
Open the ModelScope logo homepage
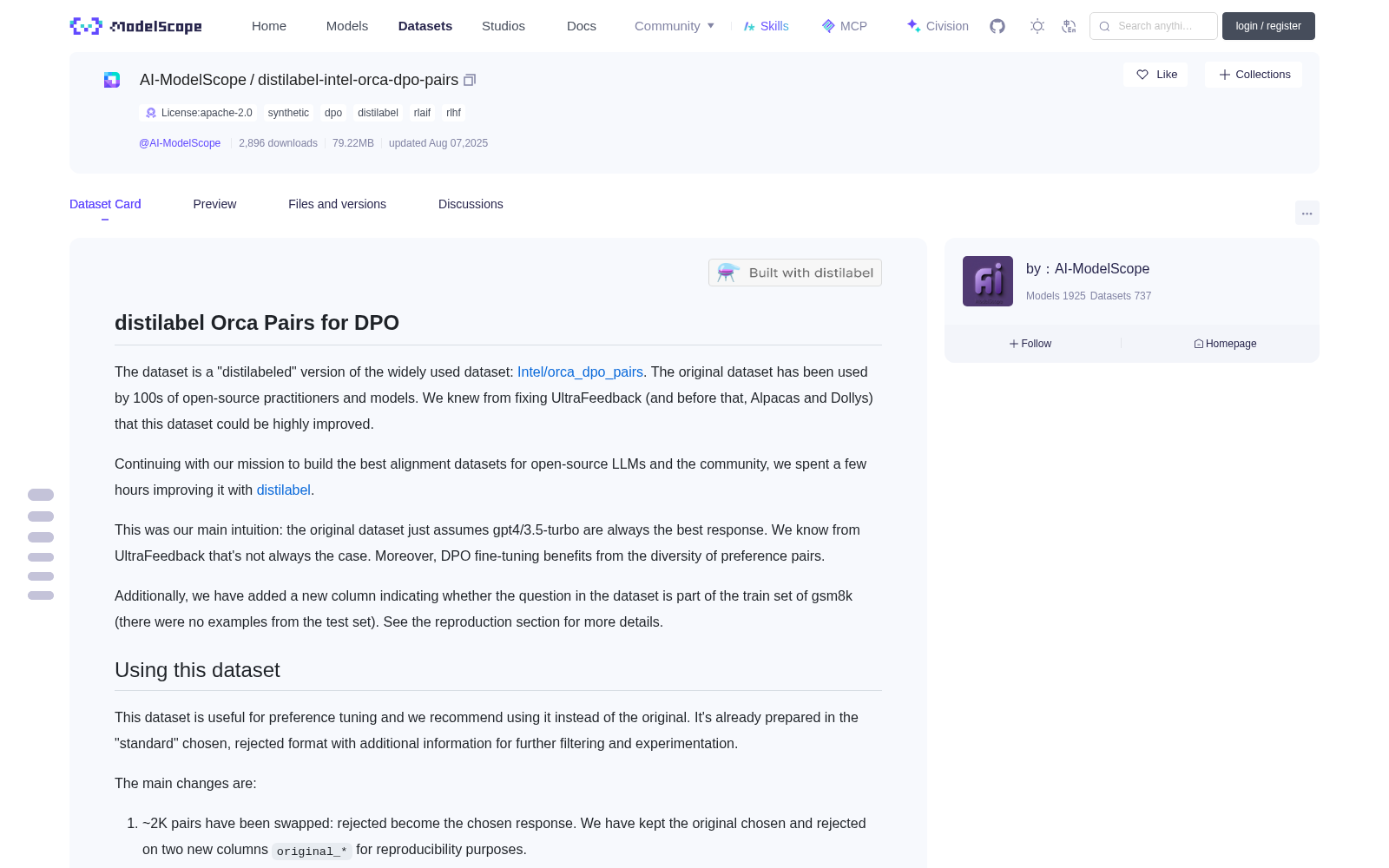point(136,26)
